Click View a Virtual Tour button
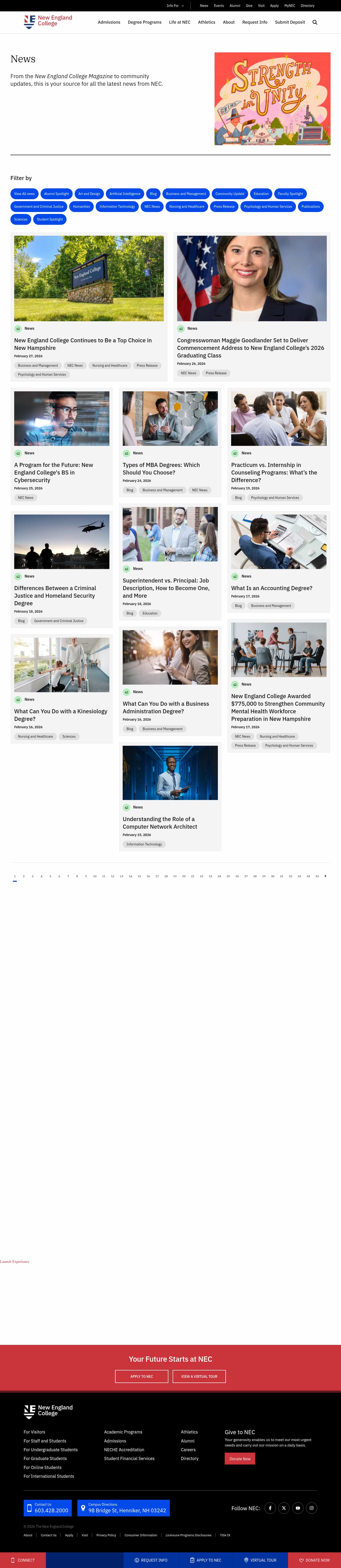The width and height of the screenshot is (341, 1568). pos(199,1376)
